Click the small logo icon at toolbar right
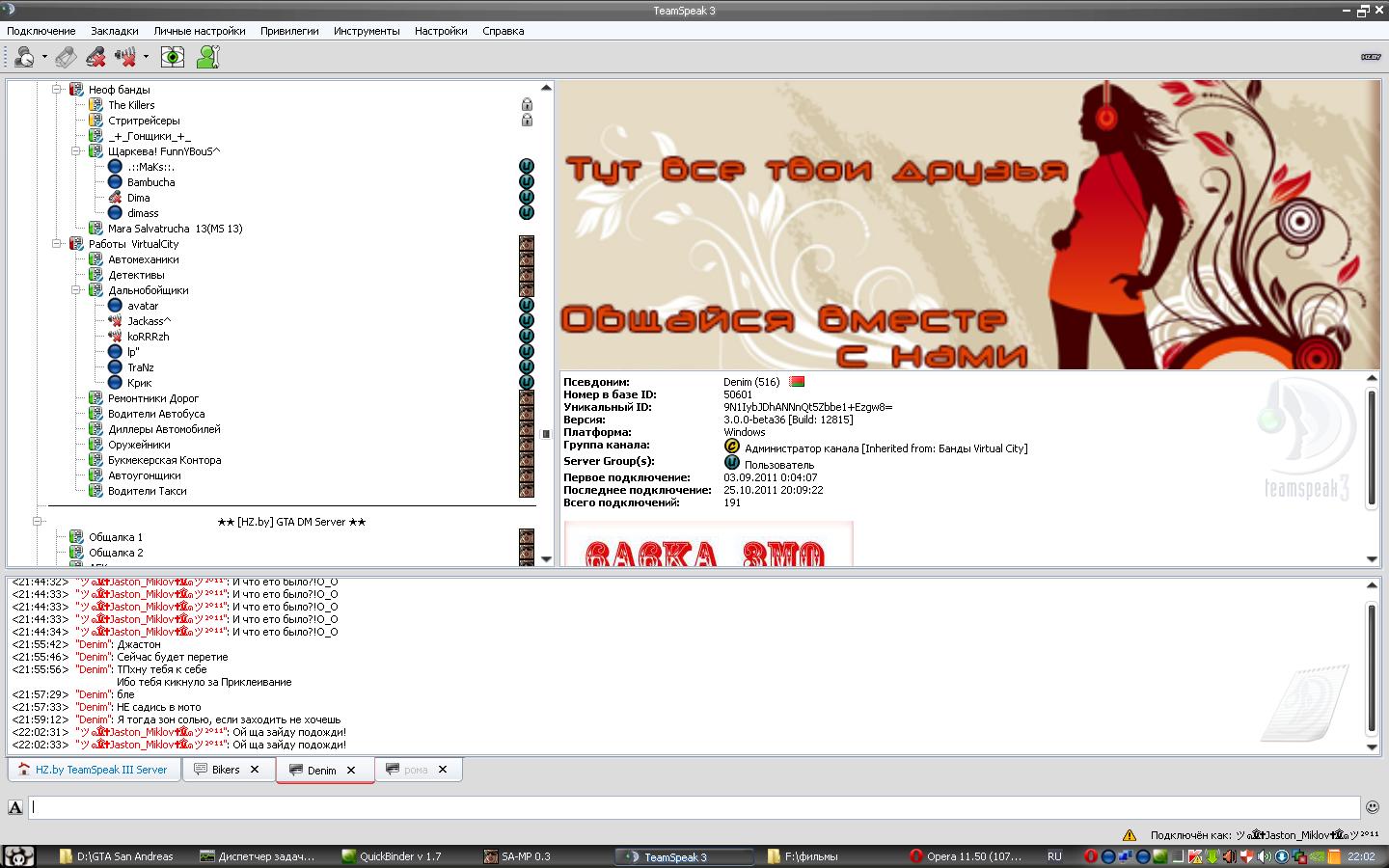Viewport: 1389px width, 868px height. tap(1371, 57)
